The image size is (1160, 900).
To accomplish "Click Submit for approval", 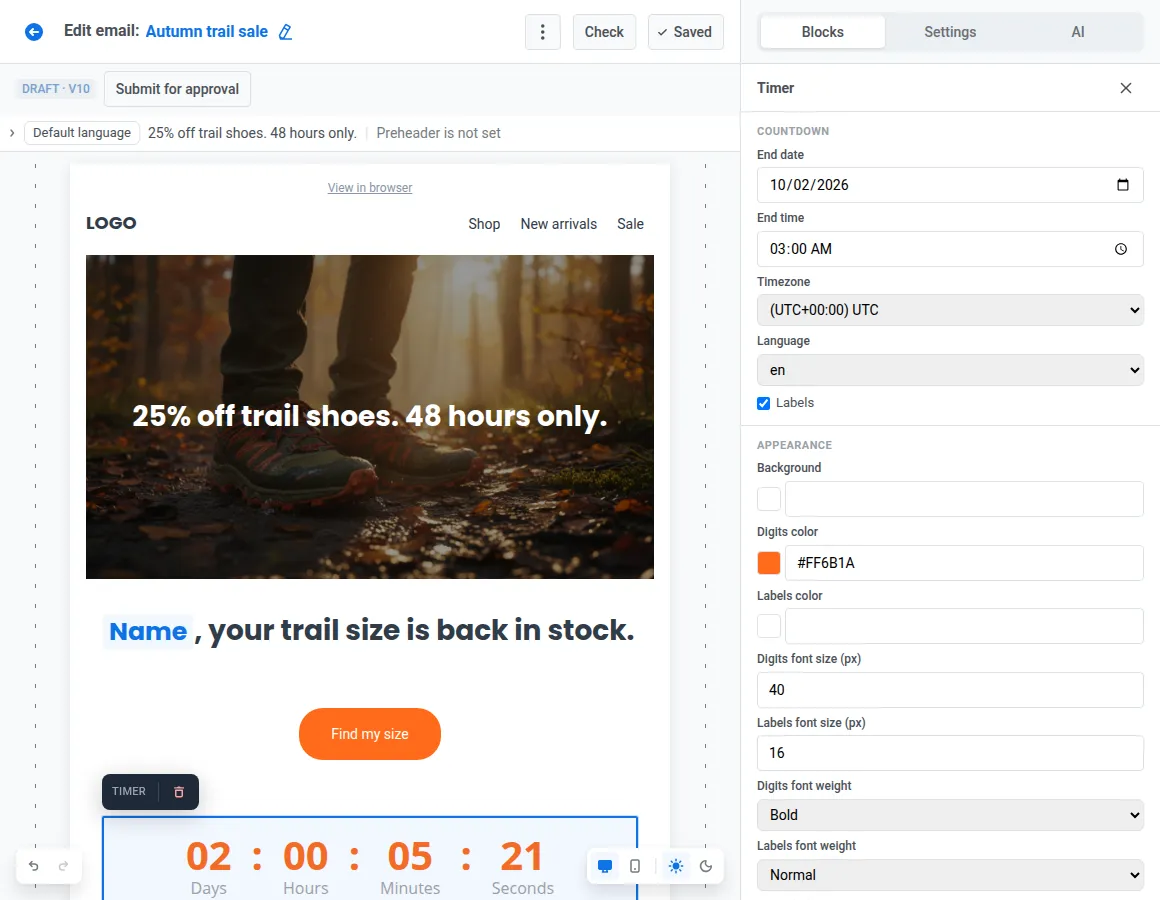I will (x=178, y=89).
